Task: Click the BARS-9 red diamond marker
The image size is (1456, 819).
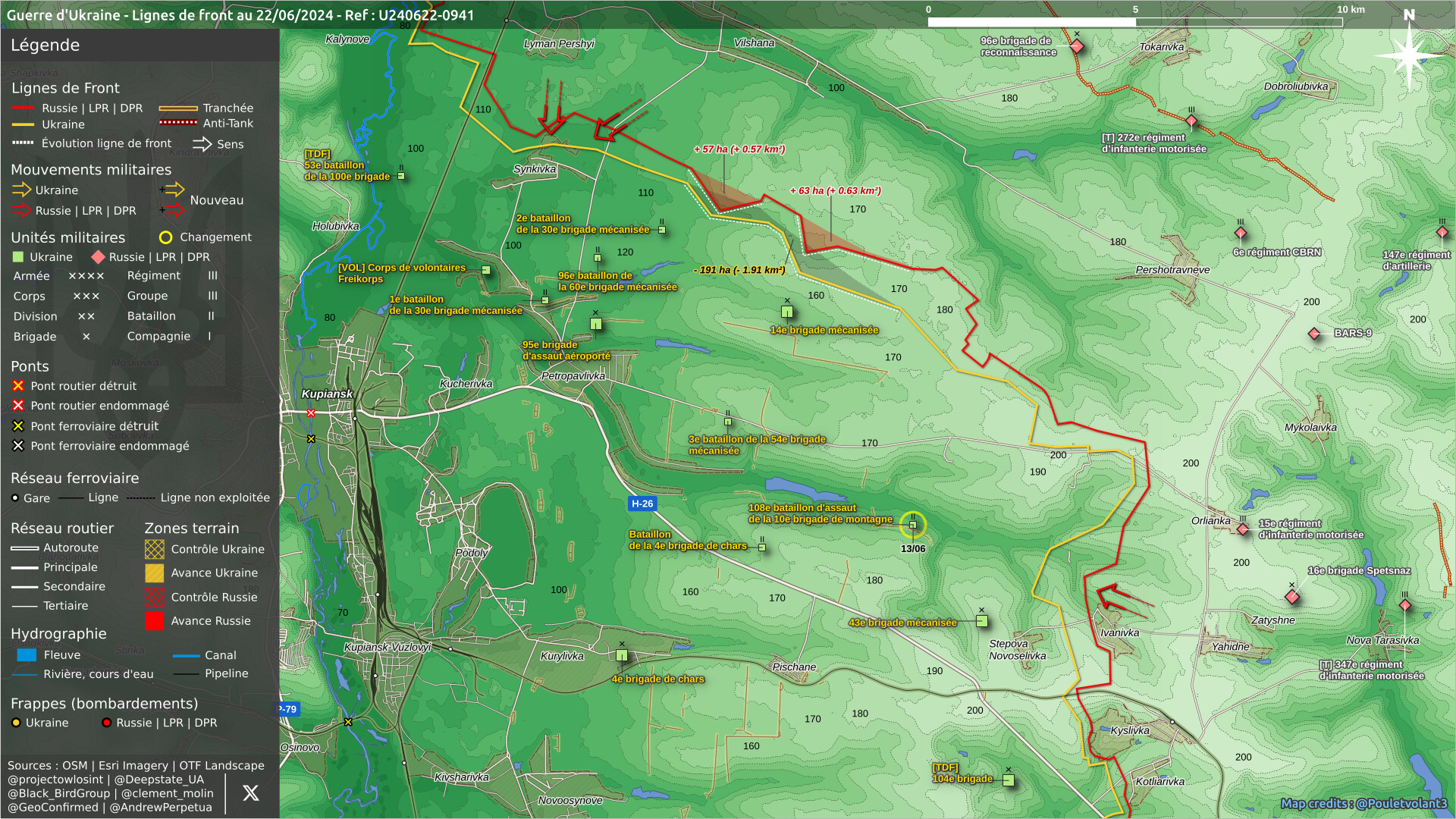Action: pos(1314,334)
